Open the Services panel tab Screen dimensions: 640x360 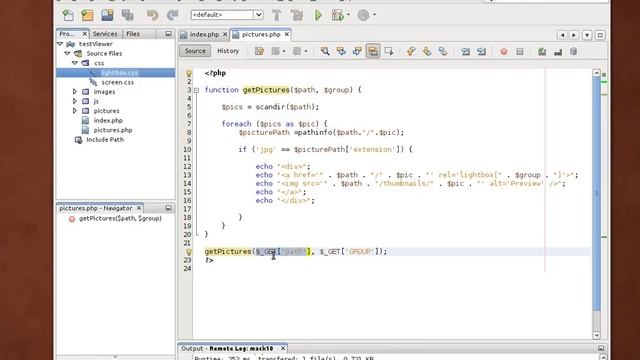pos(105,34)
